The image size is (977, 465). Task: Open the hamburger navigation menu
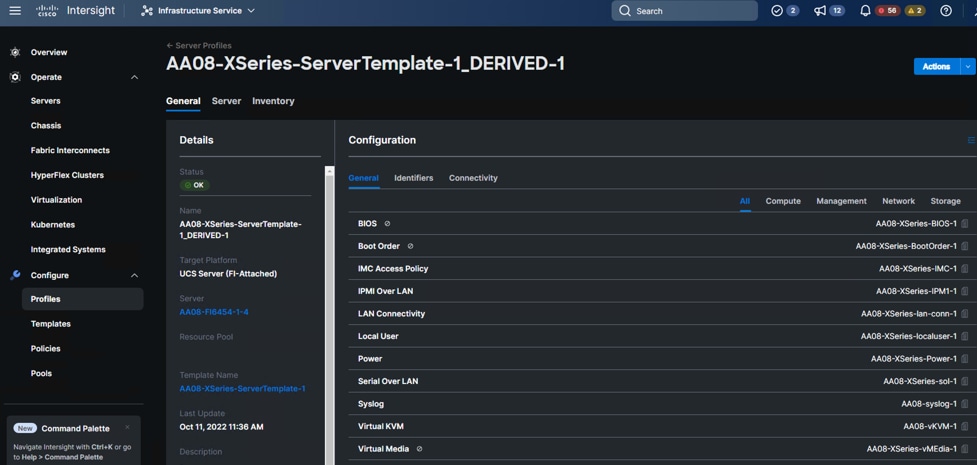(x=15, y=11)
